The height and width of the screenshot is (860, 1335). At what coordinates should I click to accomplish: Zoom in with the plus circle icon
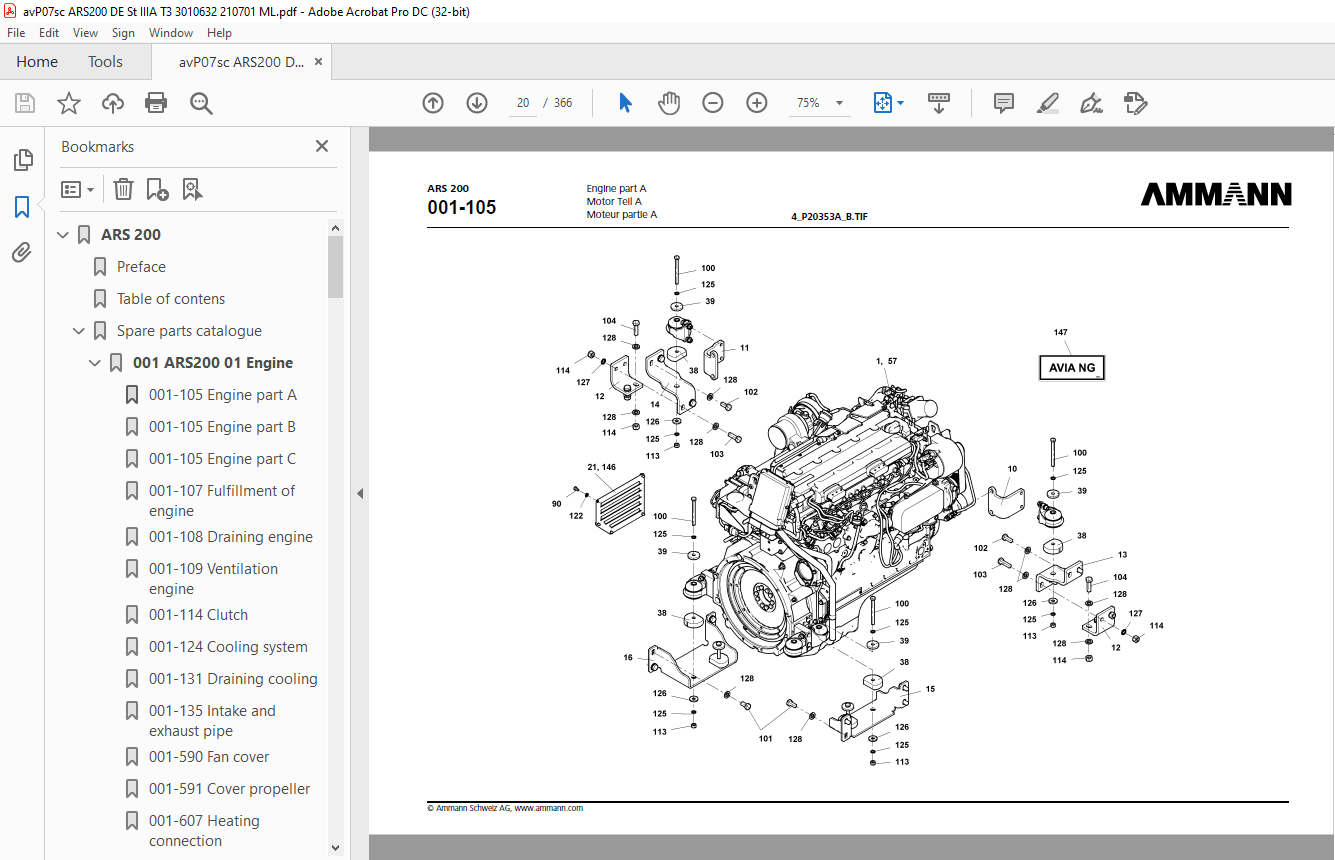coord(757,103)
